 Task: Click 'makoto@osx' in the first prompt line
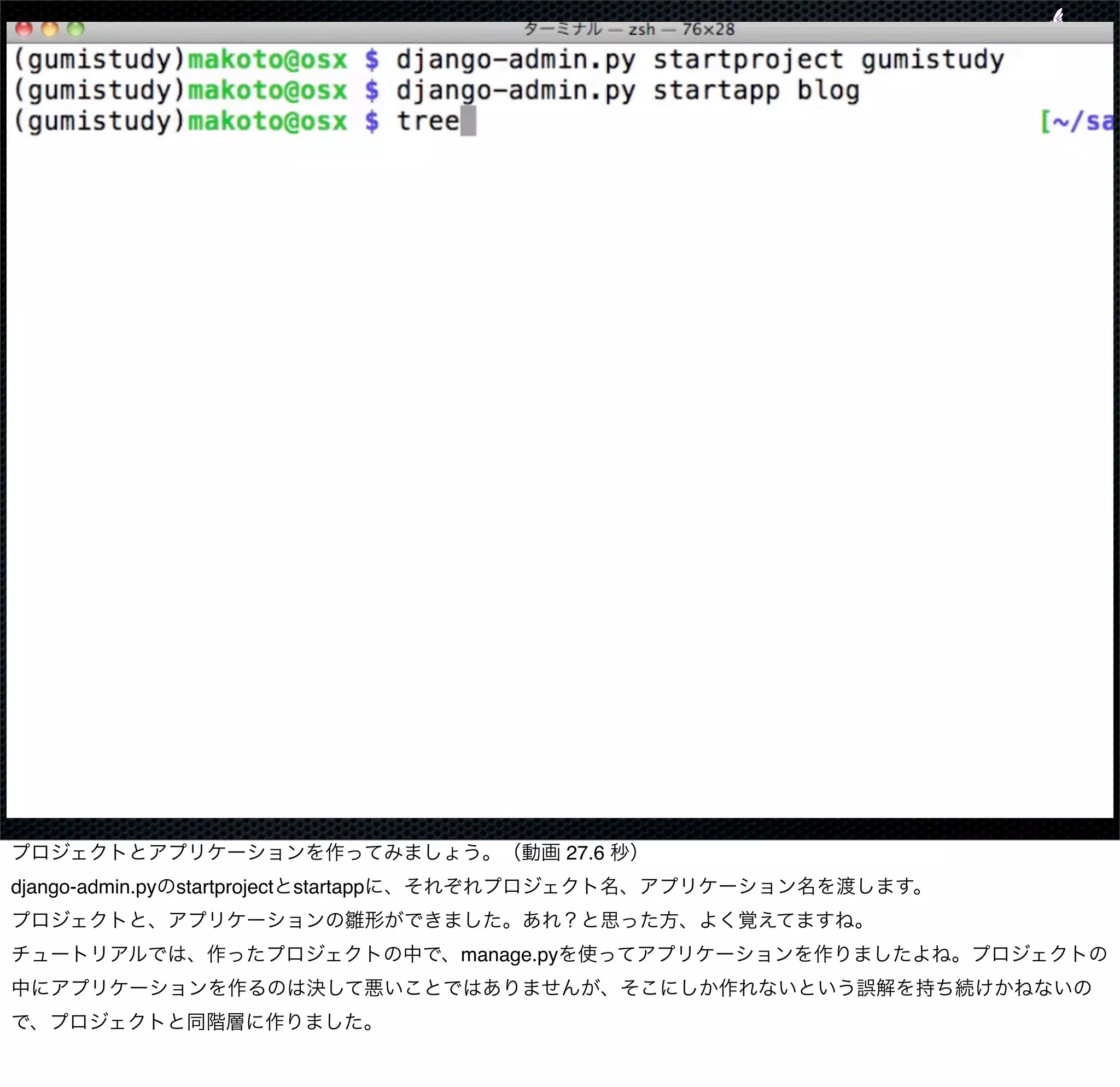pos(267,60)
